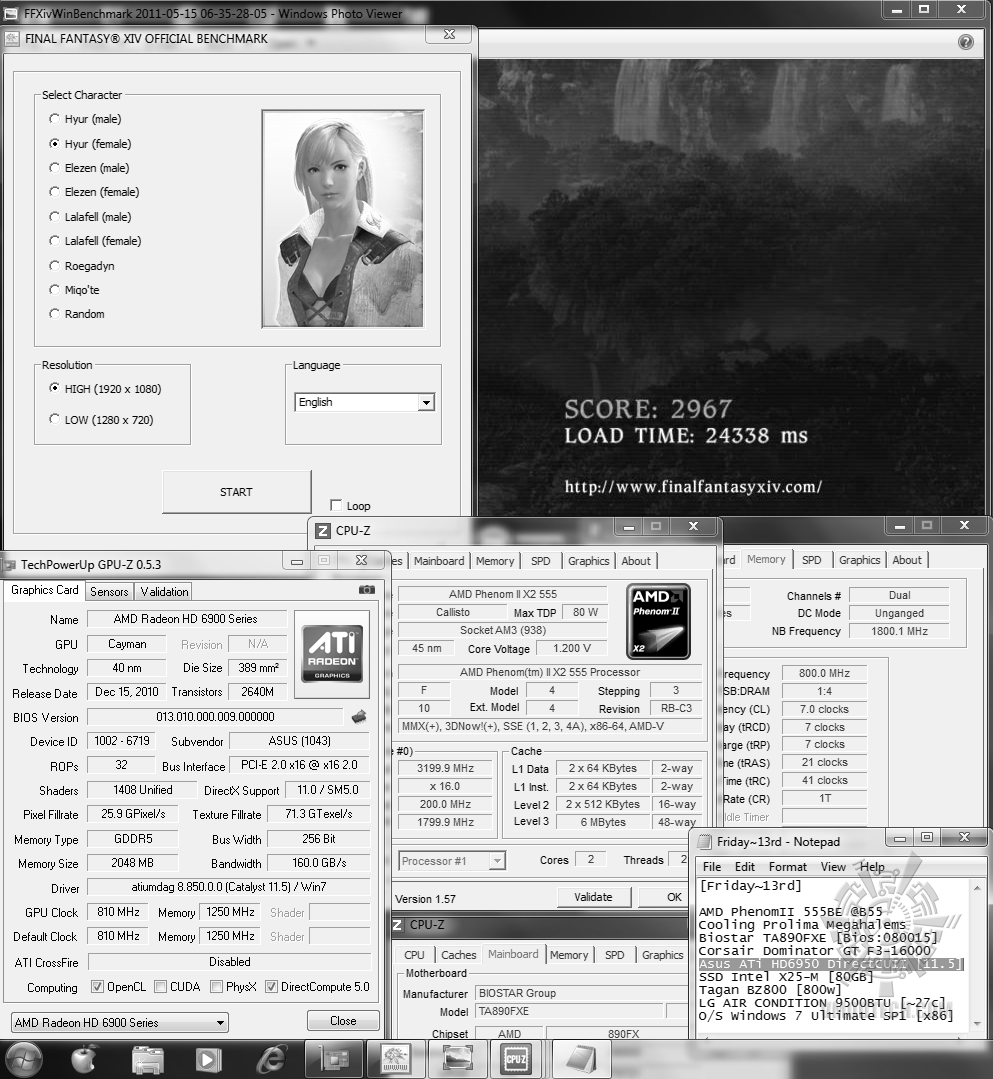Open the Caches tab in lower CPU-Z window
This screenshot has height=1079, width=993.
pyautogui.click(x=458, y=955)
